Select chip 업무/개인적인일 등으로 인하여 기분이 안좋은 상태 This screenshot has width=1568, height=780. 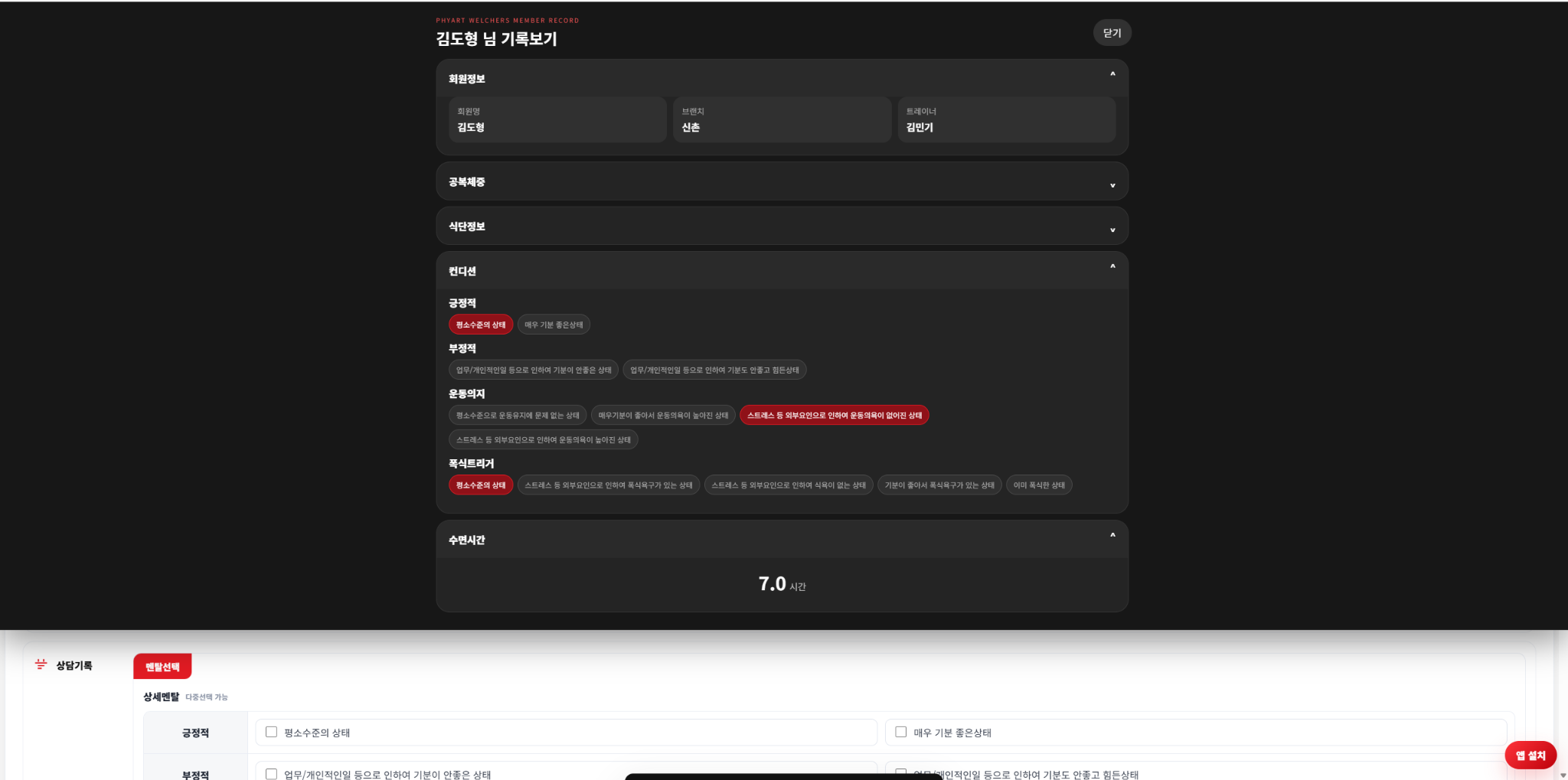click(x=534, y=370)
